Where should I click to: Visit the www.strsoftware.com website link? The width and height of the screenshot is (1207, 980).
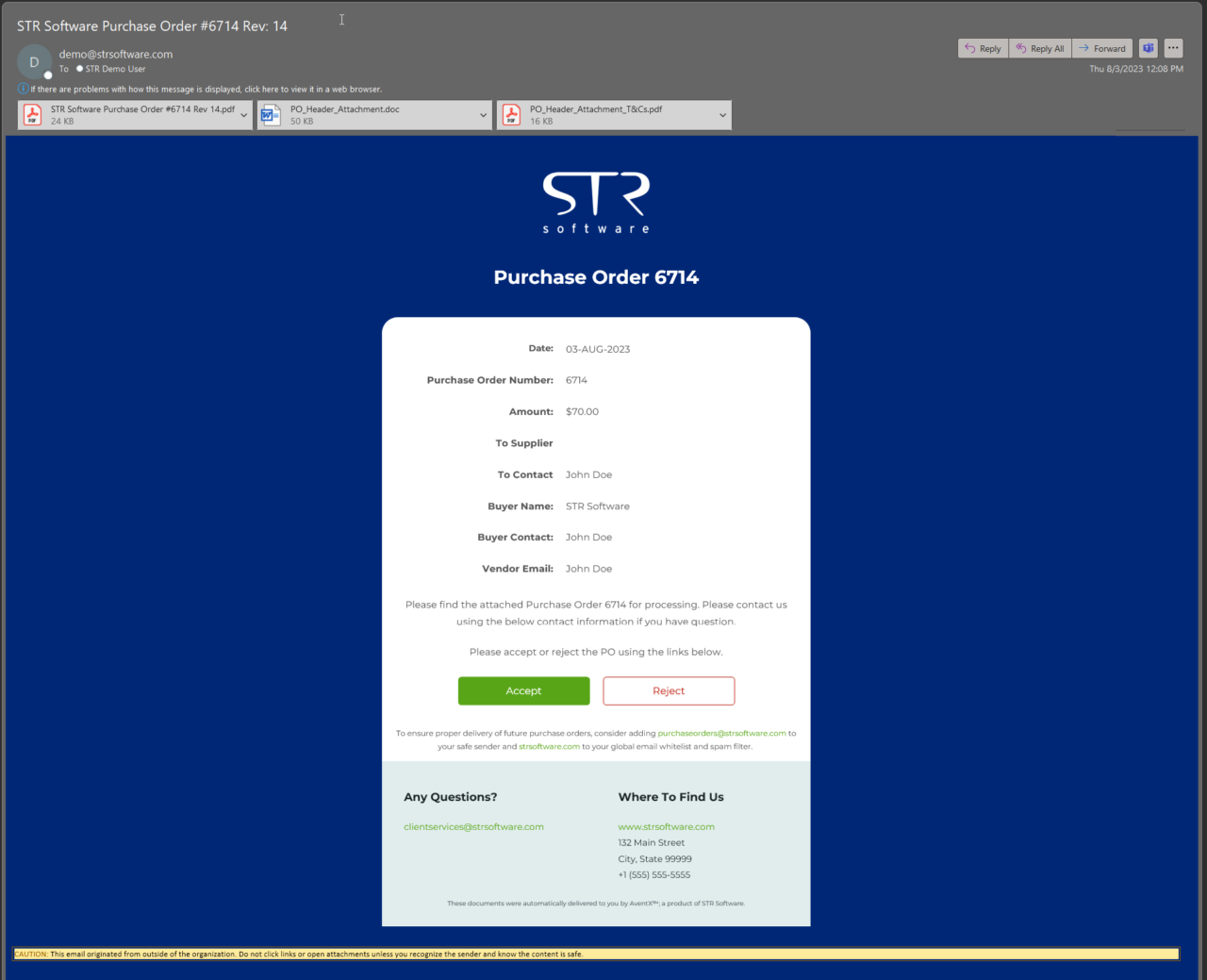tap(666, 826)
